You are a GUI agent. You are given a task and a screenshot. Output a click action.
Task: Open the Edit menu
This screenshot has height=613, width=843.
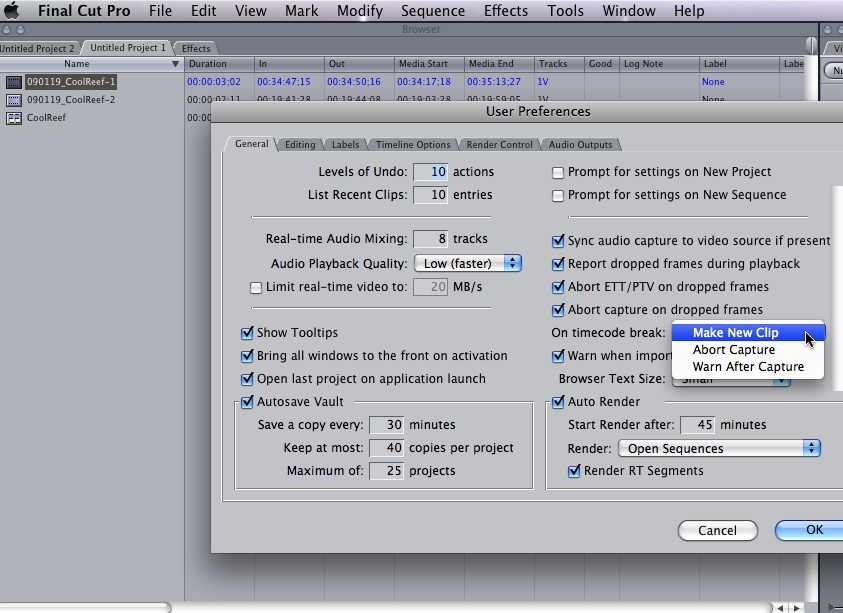[203, 11]
